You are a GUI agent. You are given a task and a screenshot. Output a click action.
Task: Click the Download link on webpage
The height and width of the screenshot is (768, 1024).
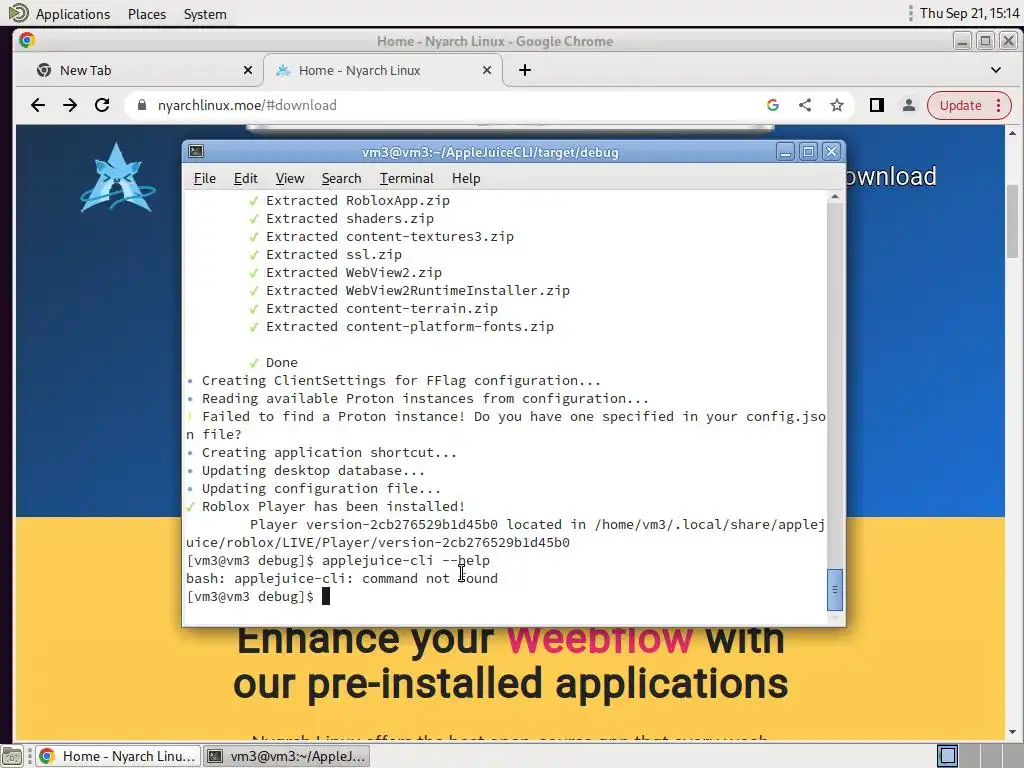pos(892,176)
